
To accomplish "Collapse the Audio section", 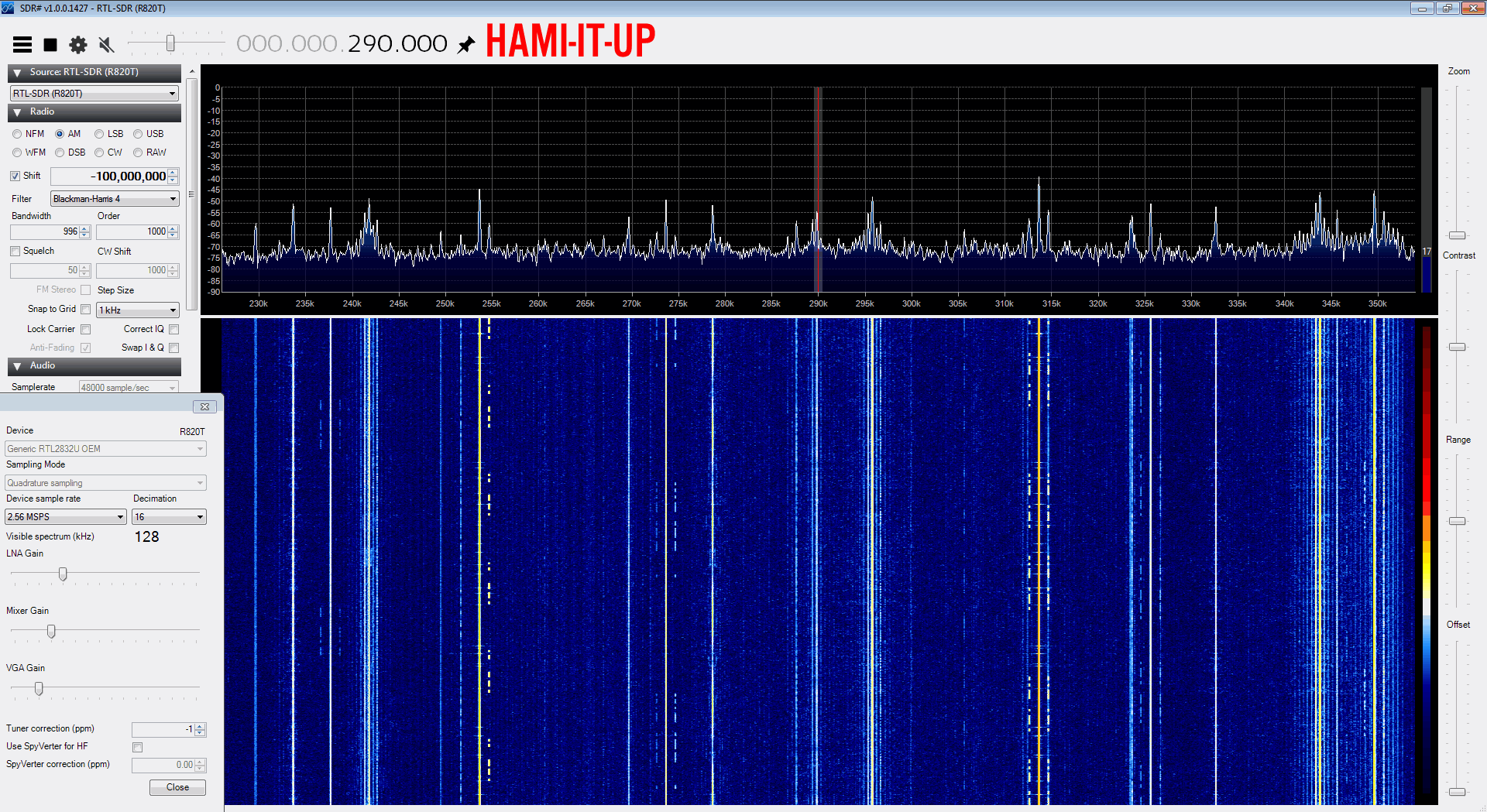I will [x=17, y=366].
